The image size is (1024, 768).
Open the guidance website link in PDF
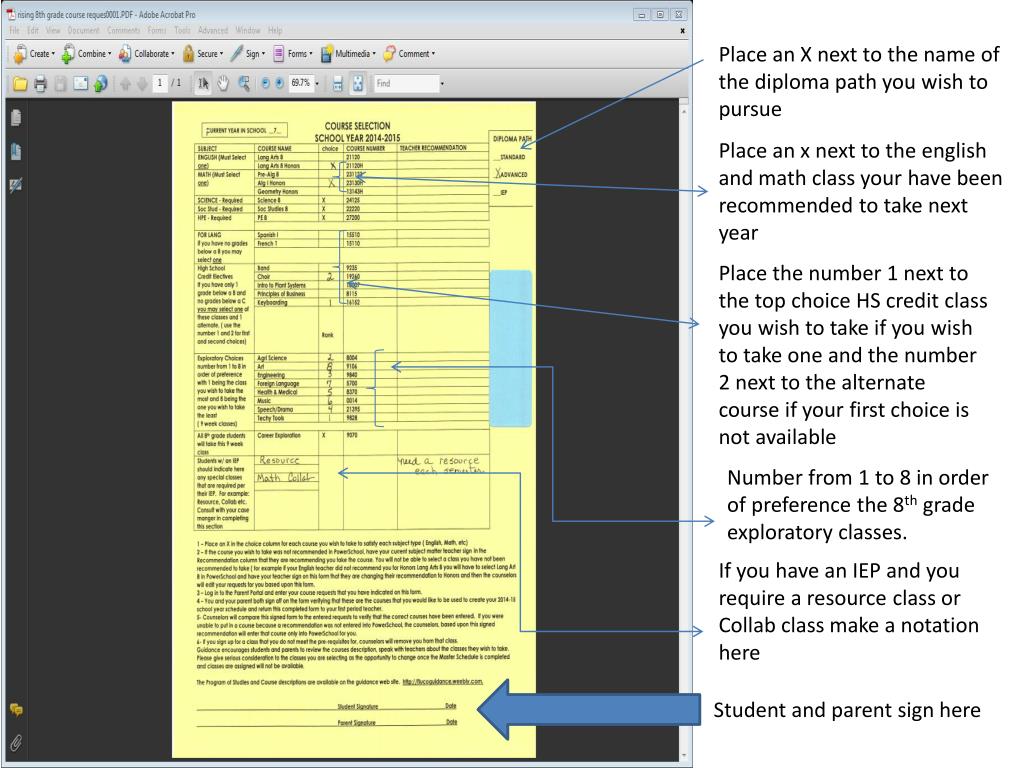point(443,682)
